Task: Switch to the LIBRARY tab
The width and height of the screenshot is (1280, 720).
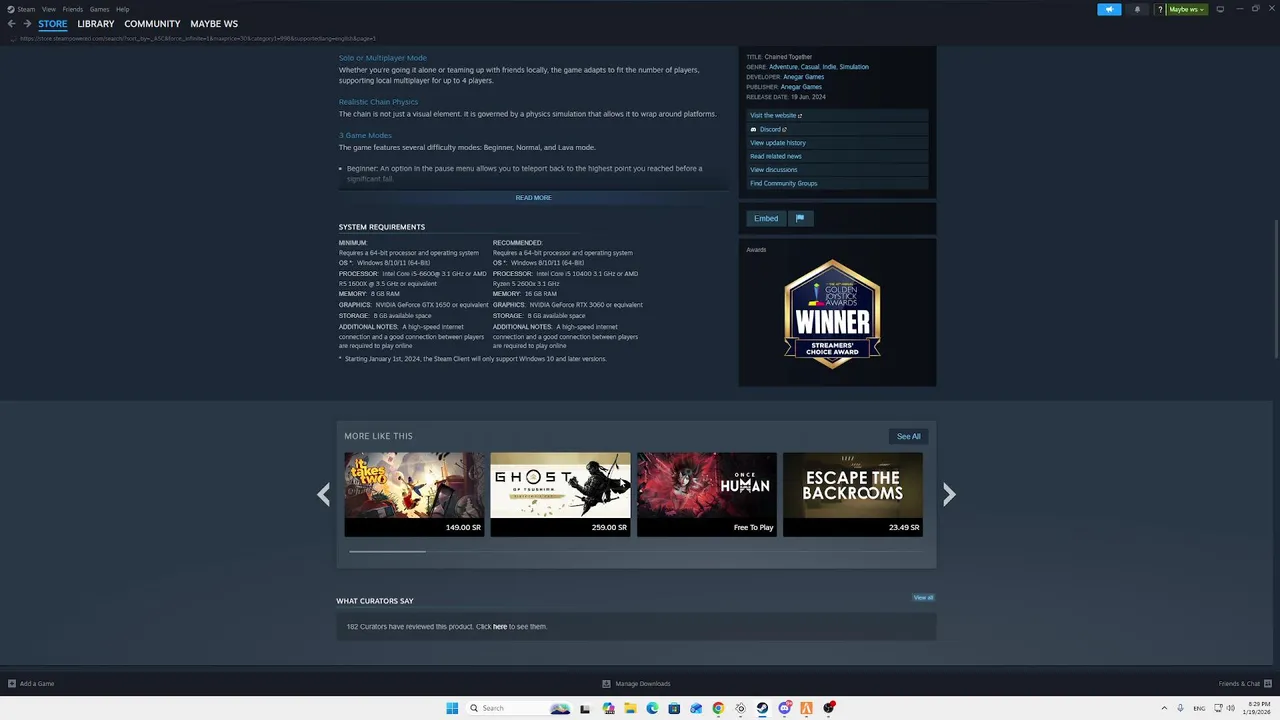Action: (x=96, y=24)
